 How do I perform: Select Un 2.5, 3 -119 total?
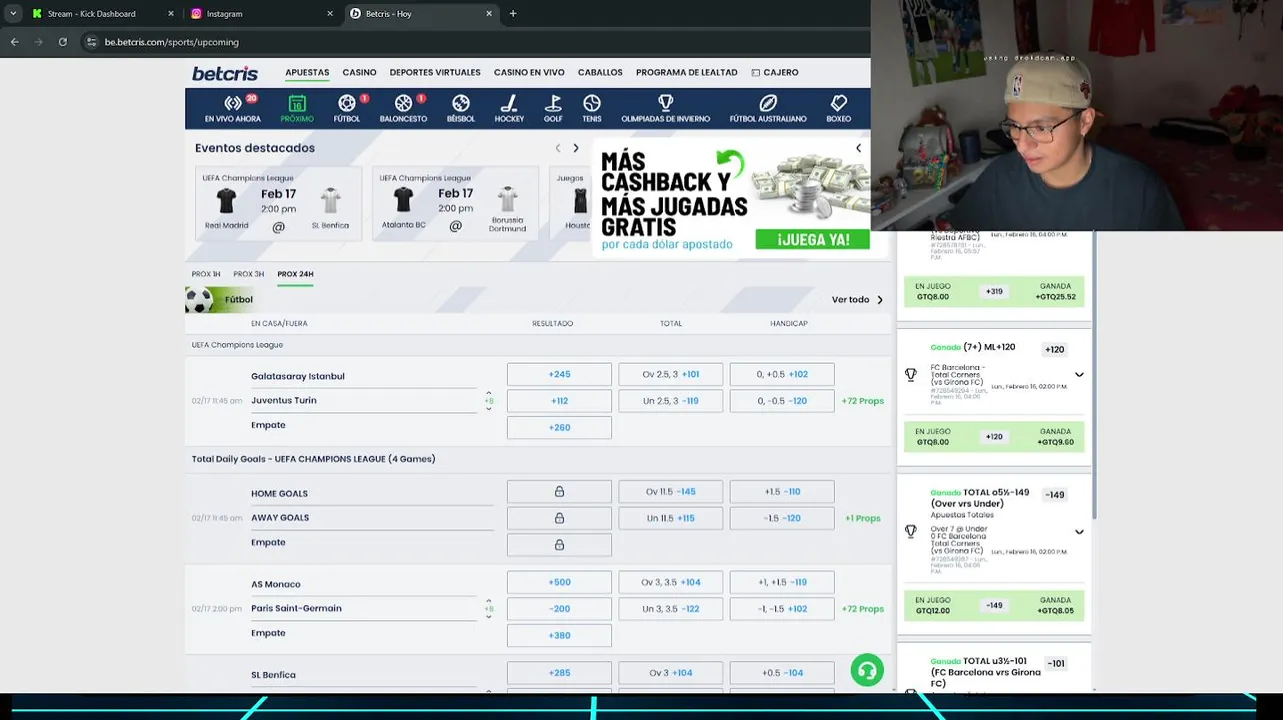click(x=670, y=401)
